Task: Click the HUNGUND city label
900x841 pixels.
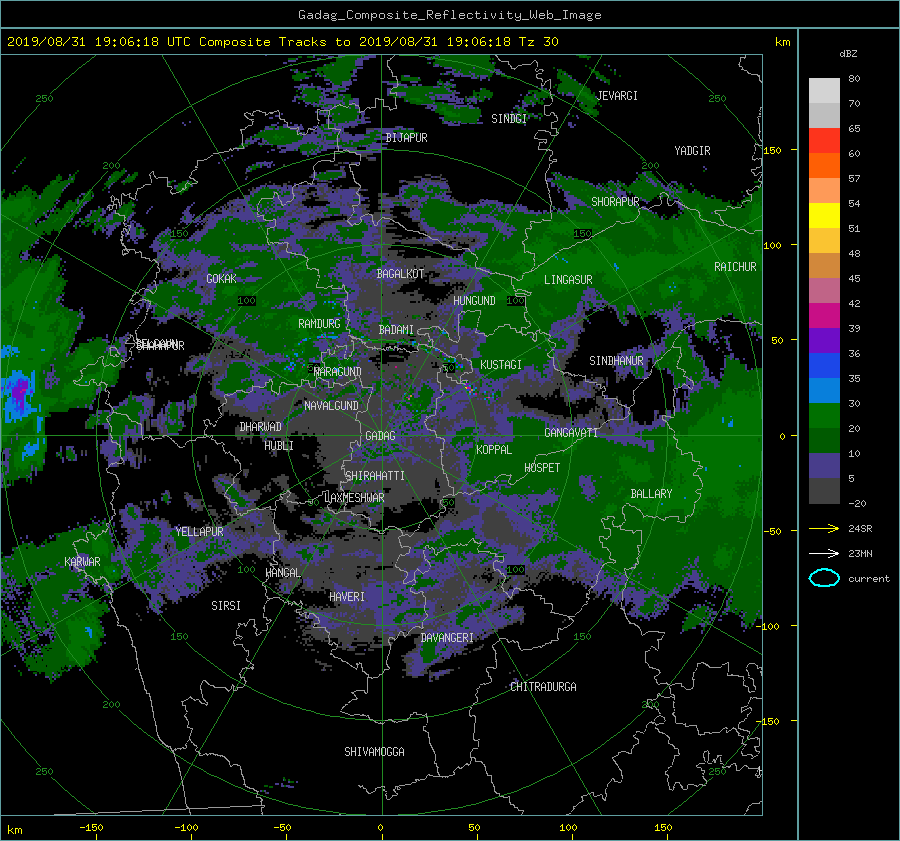Action: point(474,301)
